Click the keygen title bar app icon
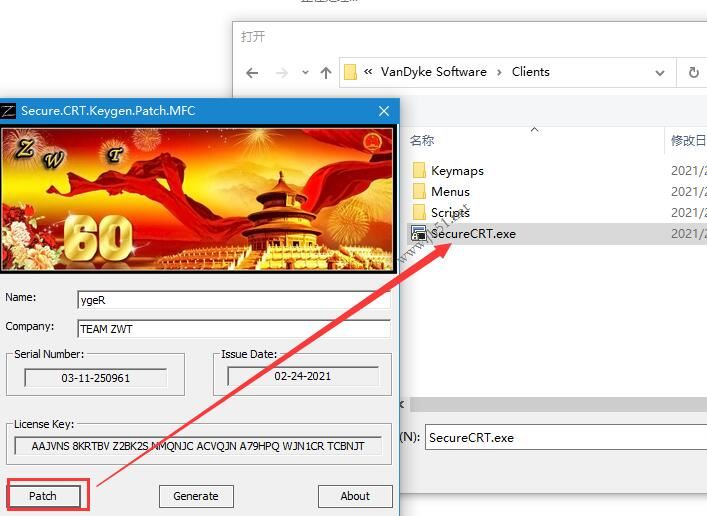The width and height of the screenshot is (707, 516). 8,111
